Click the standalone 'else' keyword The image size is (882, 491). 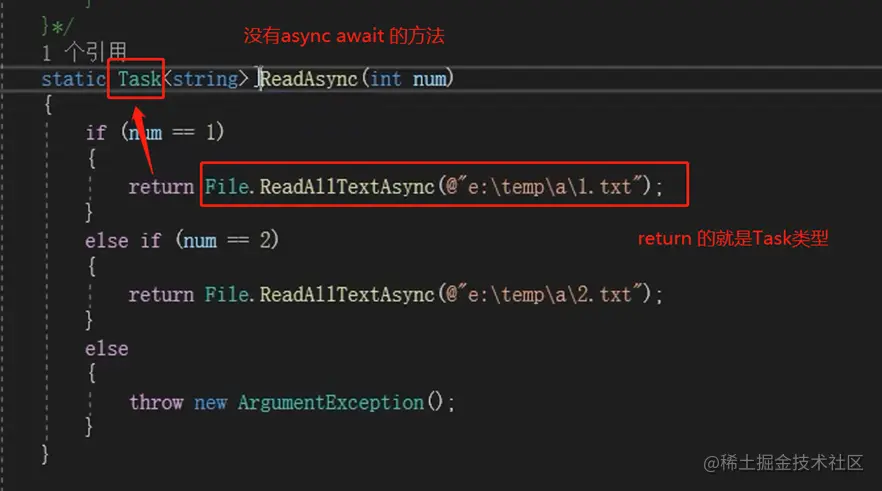click(x=107, y=349)
